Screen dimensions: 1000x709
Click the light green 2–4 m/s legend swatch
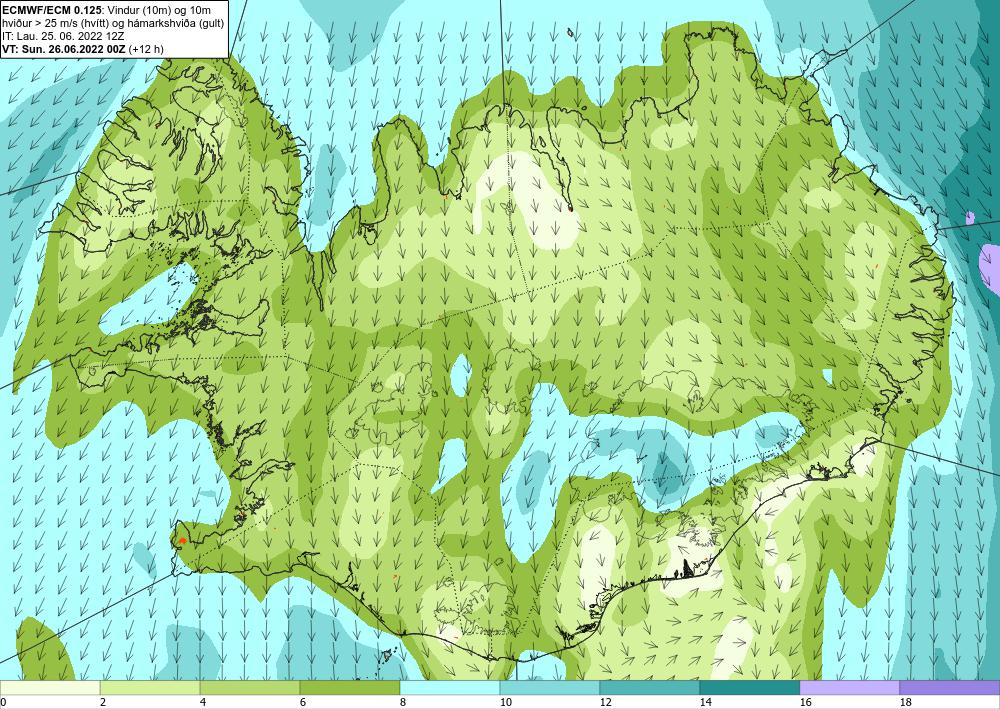[x=150, y=688]
